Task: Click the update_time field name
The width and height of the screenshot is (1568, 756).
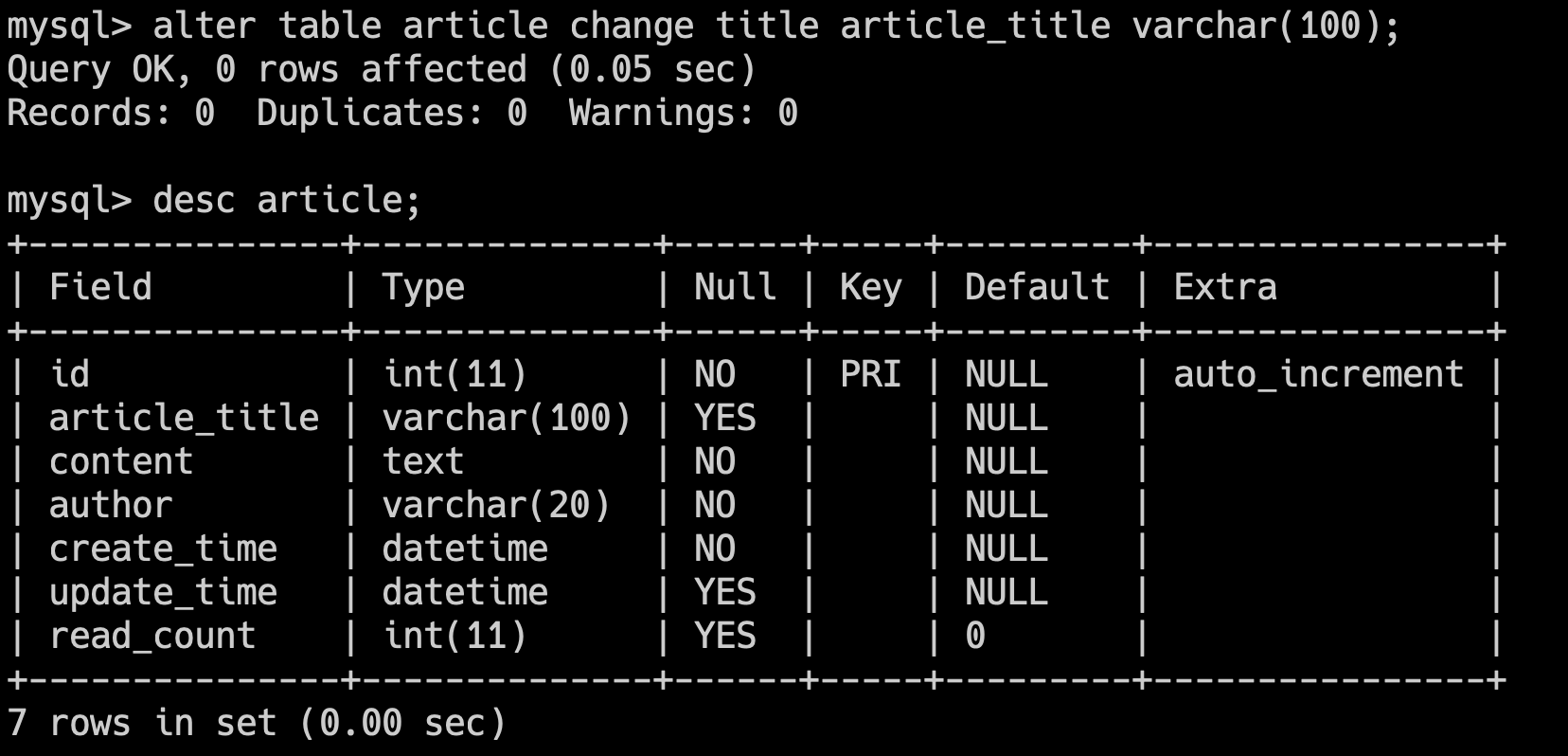Action: coord(163,592)
